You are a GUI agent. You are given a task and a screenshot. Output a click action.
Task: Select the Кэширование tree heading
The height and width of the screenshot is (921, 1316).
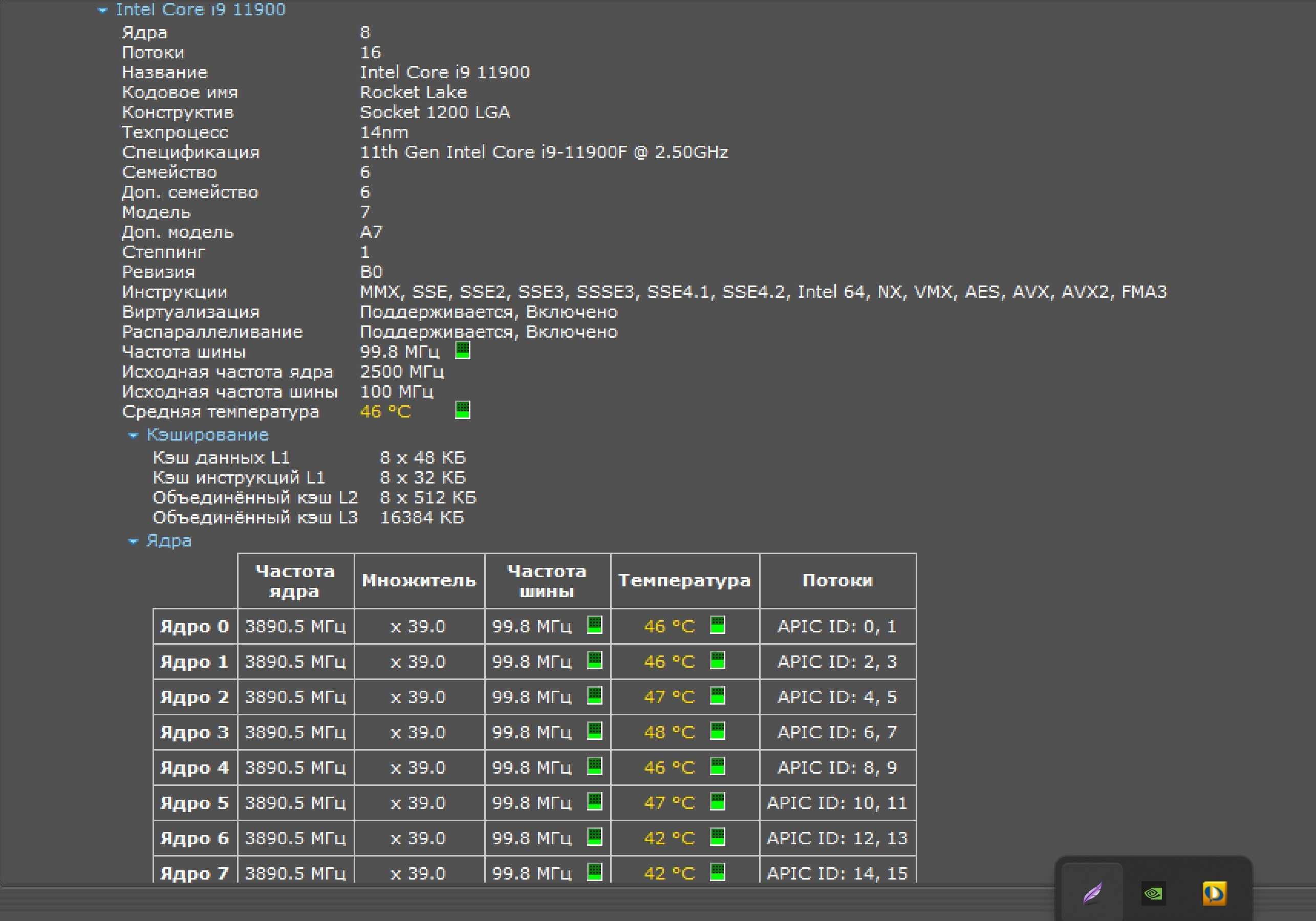(x=207, y=435)
